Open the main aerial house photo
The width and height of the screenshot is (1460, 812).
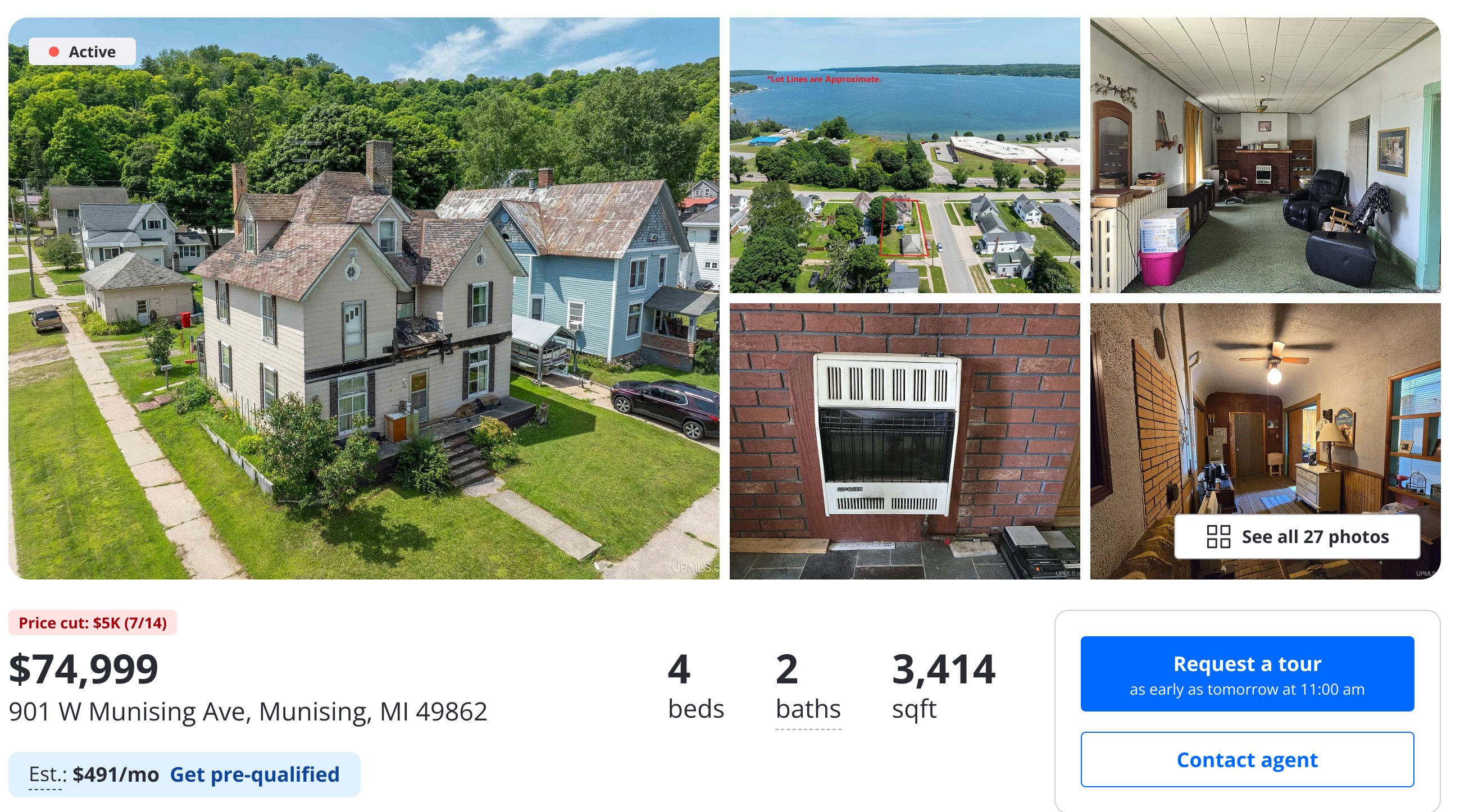364,298
